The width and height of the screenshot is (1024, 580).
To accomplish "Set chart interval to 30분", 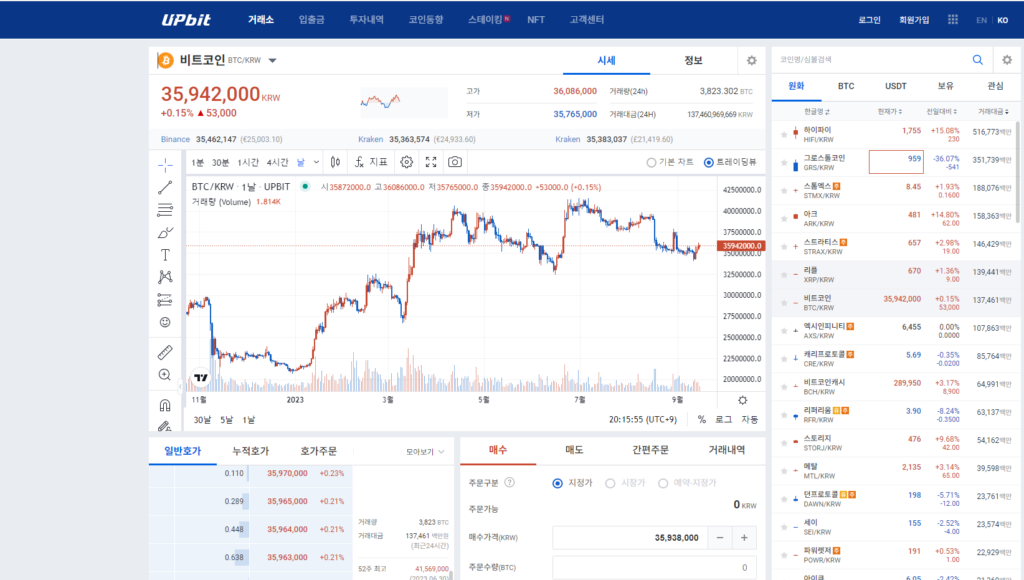I will tap(221, 162).
